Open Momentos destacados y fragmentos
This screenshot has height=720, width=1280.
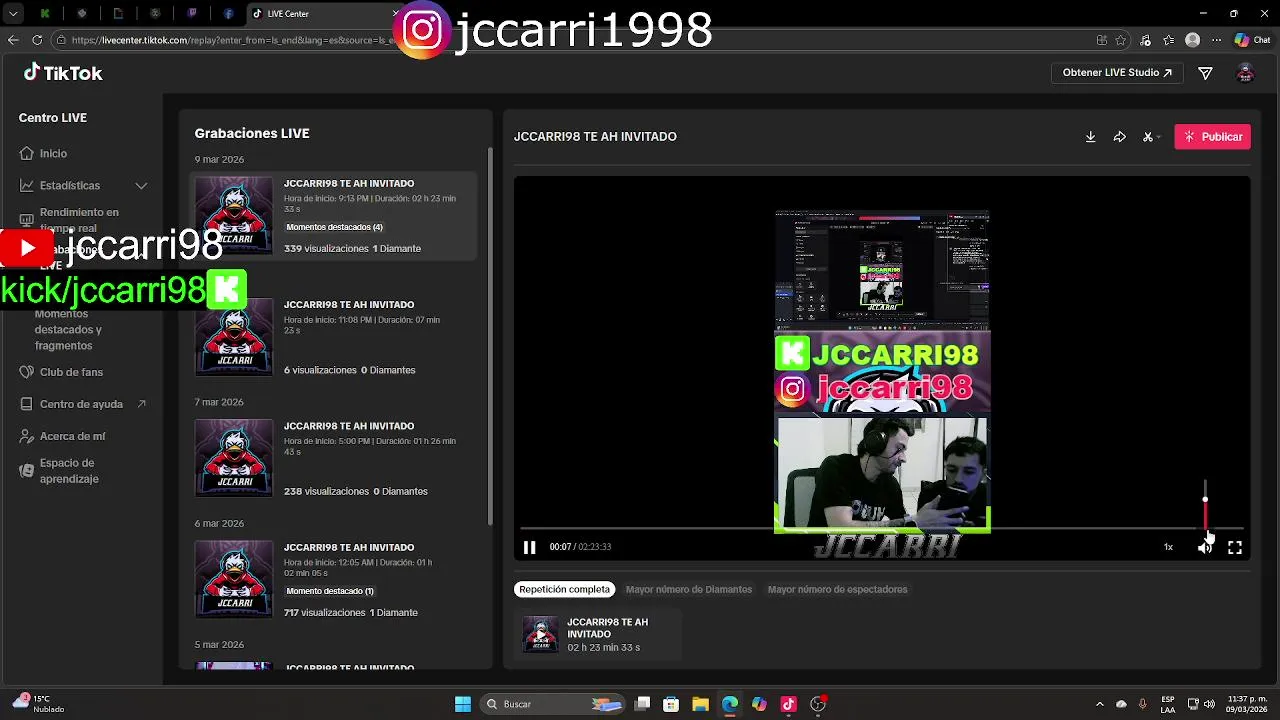click(x=68, y=329)
